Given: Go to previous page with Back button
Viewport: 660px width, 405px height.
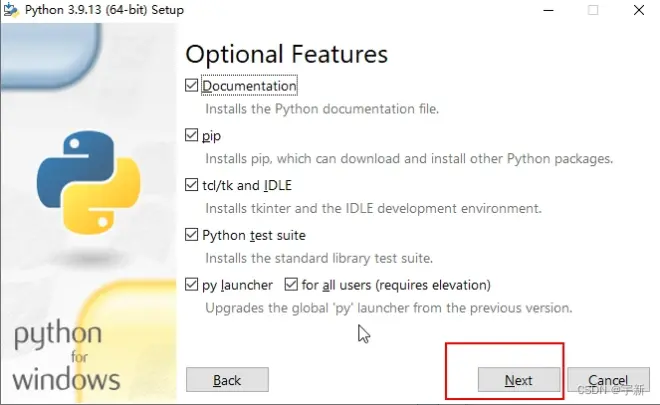Looking at the screenshot, I should [x=227, y=380].
